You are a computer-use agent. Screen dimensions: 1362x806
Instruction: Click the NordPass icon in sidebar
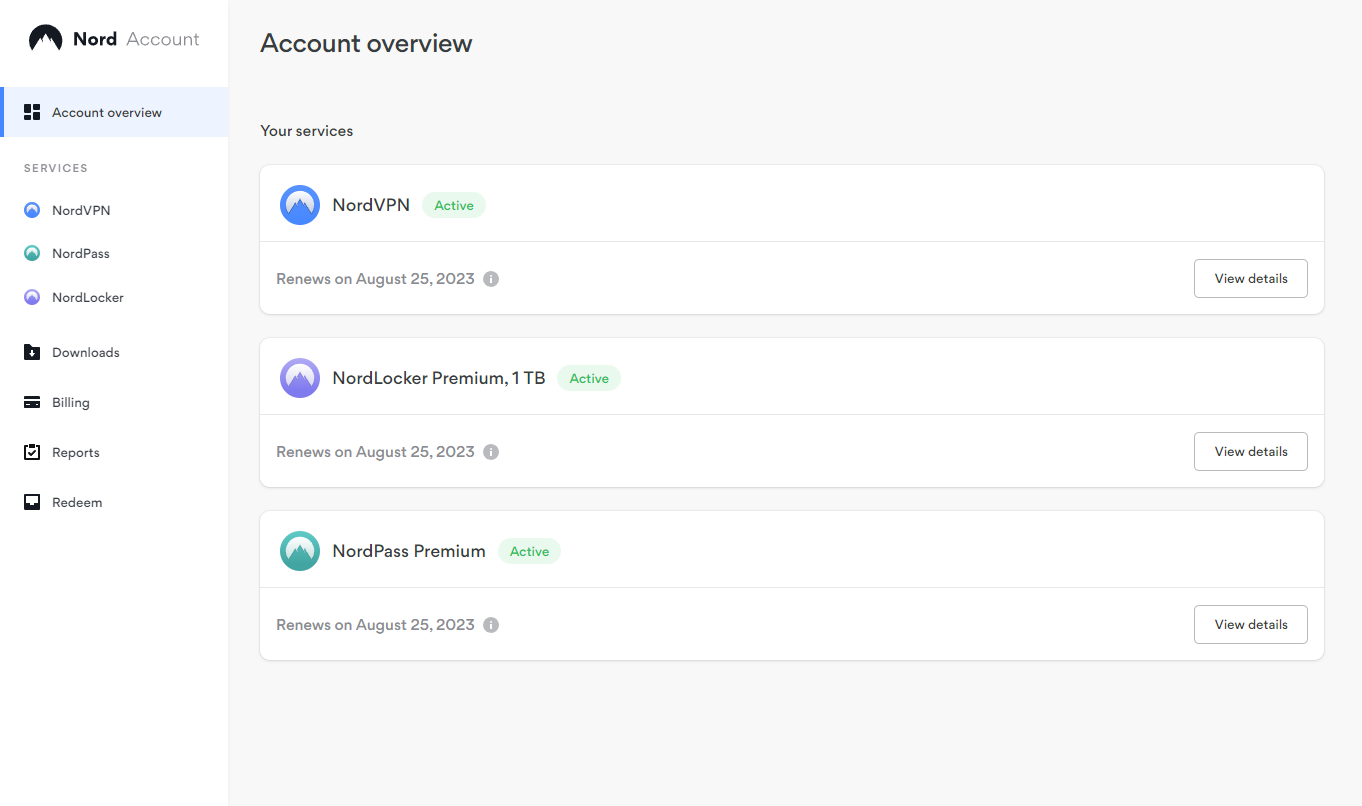coord(32,254)
